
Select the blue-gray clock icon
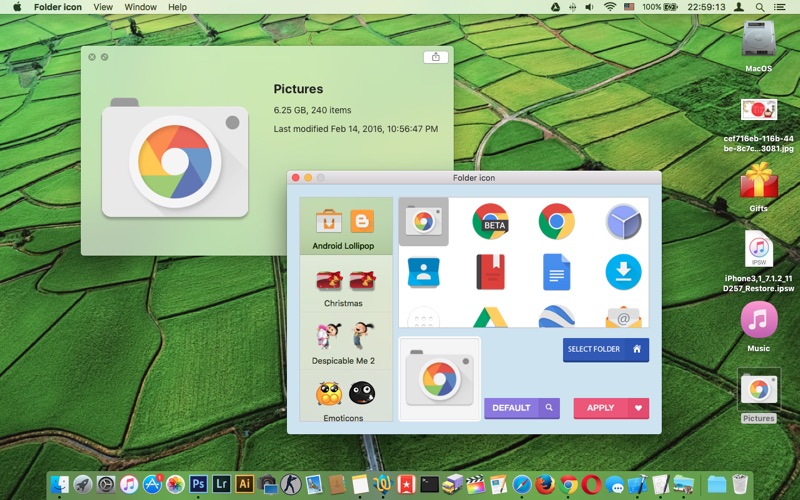pyautogui.click(x=623, y=221)
